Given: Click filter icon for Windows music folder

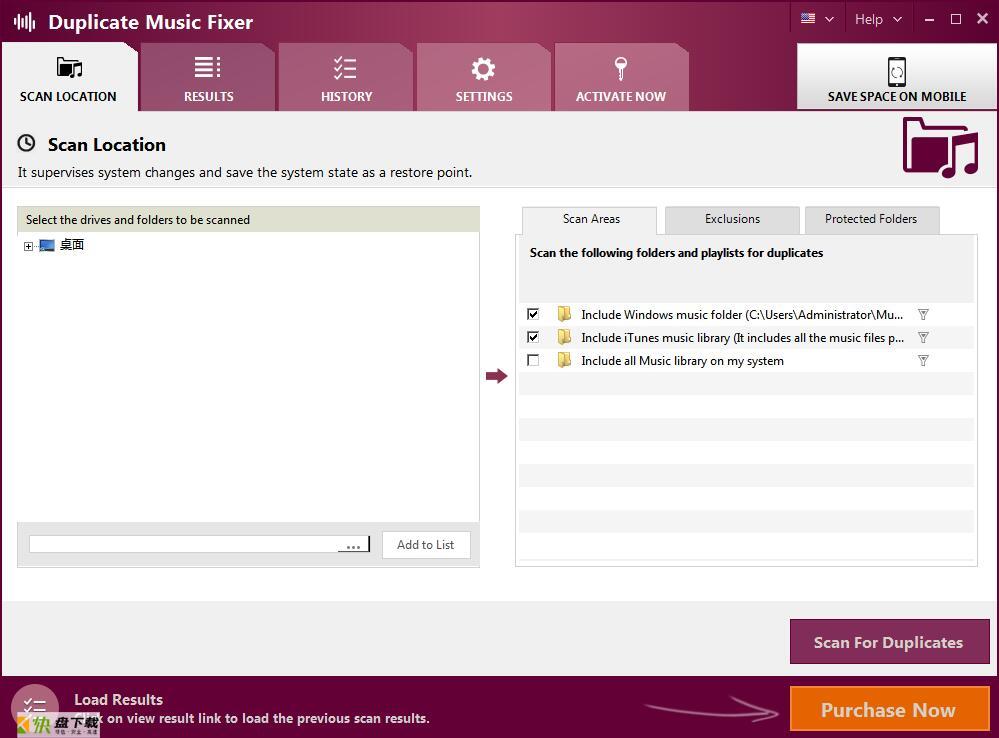Looking at the screenshot, I should pyautogui.click(x=923, y=314).
